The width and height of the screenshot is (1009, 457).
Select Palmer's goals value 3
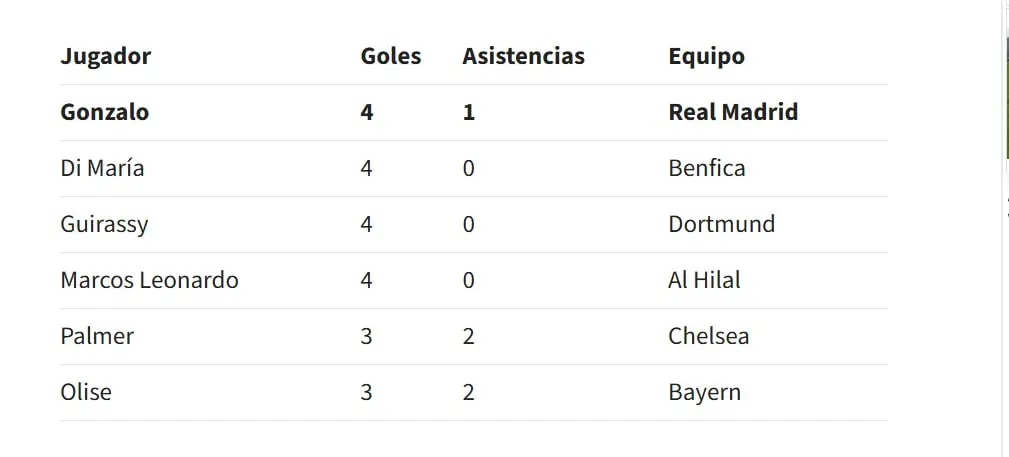(366, 336)
